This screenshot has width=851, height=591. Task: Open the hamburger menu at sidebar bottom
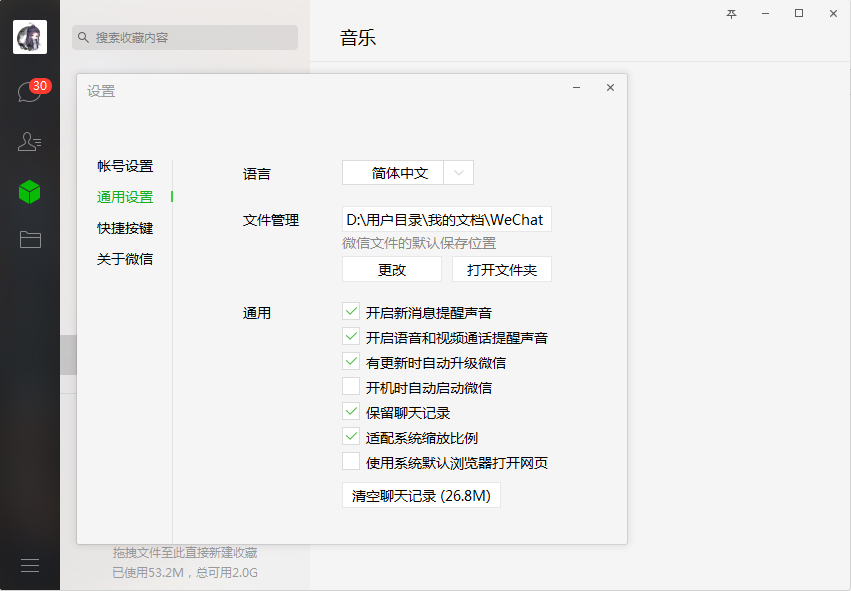(30, 565)
